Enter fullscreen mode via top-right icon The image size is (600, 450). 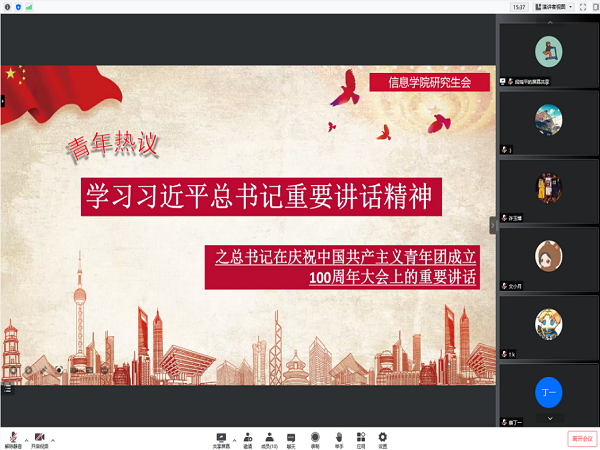click(x=583, y=7)
